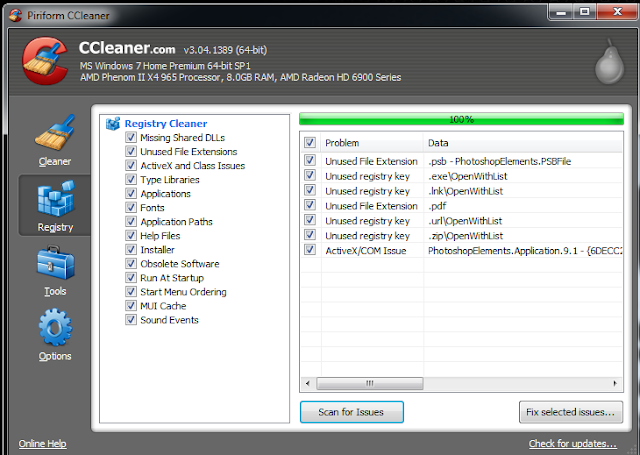Screen dimensions: 640x455
Task: Uncheck the ActiveX/COM Issue row checkbox
Action: [x=310, y=250]
